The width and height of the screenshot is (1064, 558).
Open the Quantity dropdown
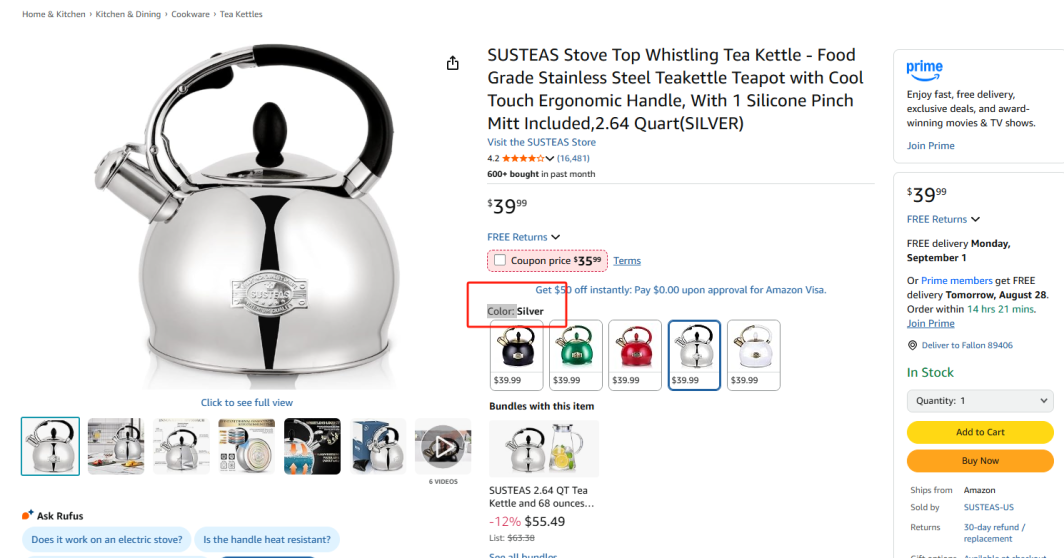(979, 401)
